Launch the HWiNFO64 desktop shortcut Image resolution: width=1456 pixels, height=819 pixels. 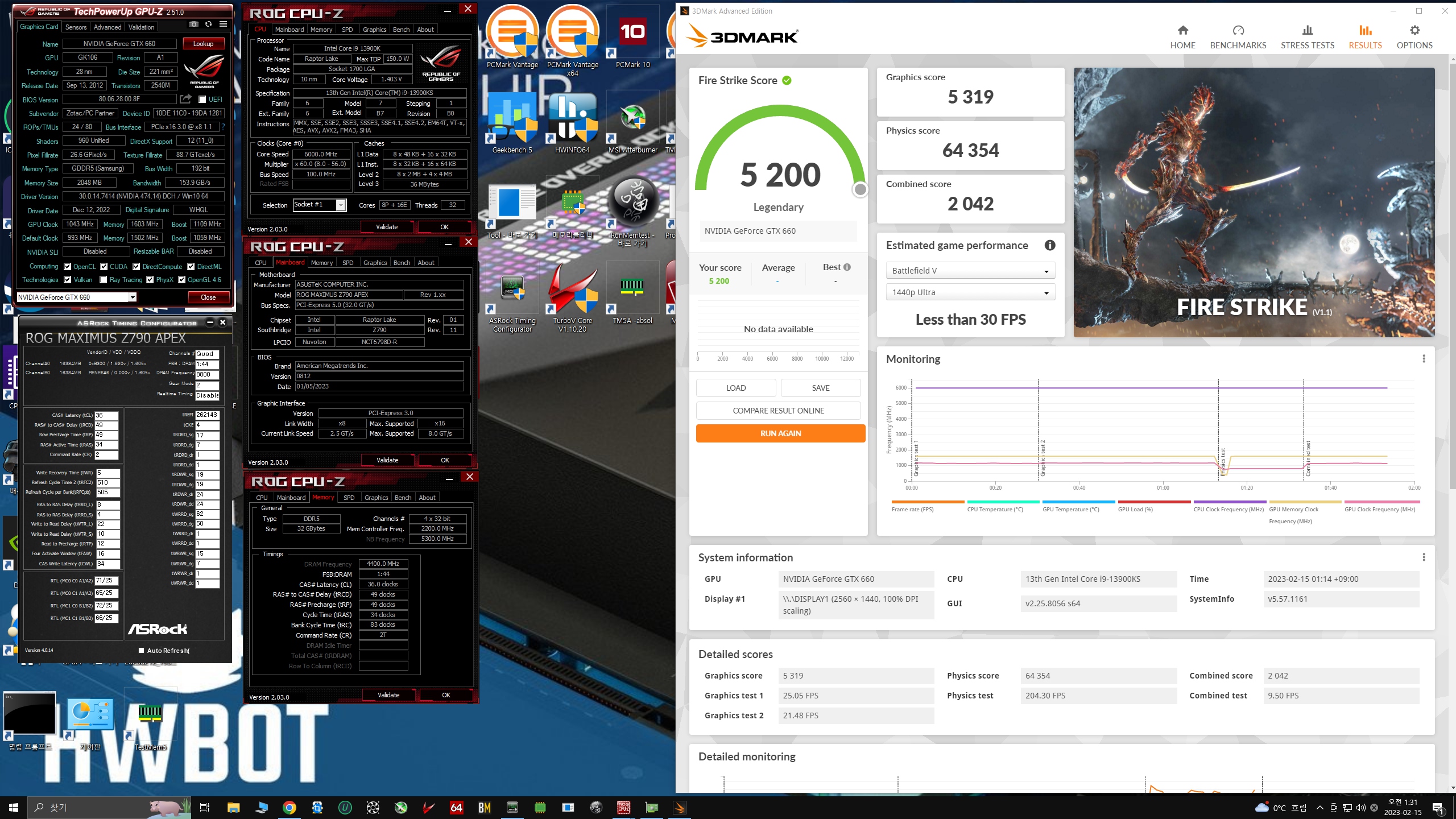[572, 122]
